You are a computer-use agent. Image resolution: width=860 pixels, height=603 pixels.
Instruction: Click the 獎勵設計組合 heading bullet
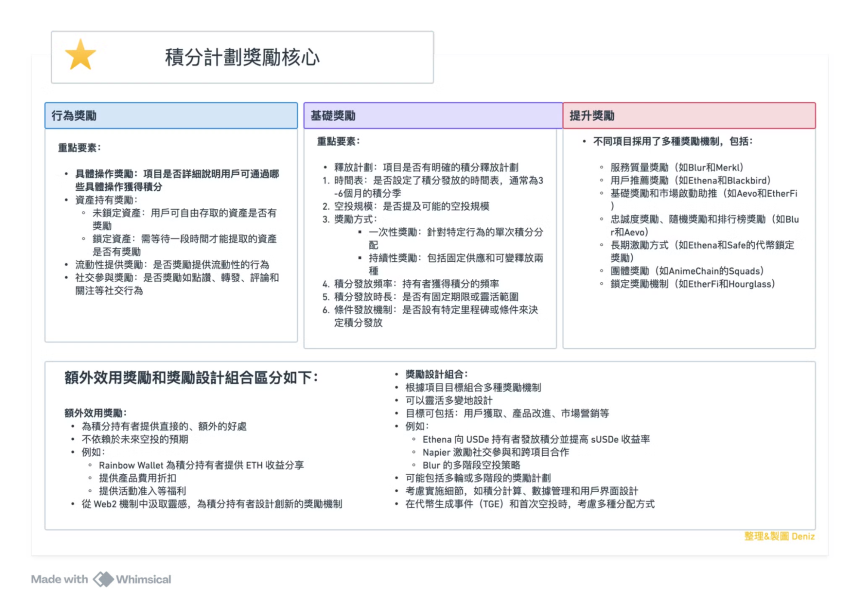coord(436,374)
